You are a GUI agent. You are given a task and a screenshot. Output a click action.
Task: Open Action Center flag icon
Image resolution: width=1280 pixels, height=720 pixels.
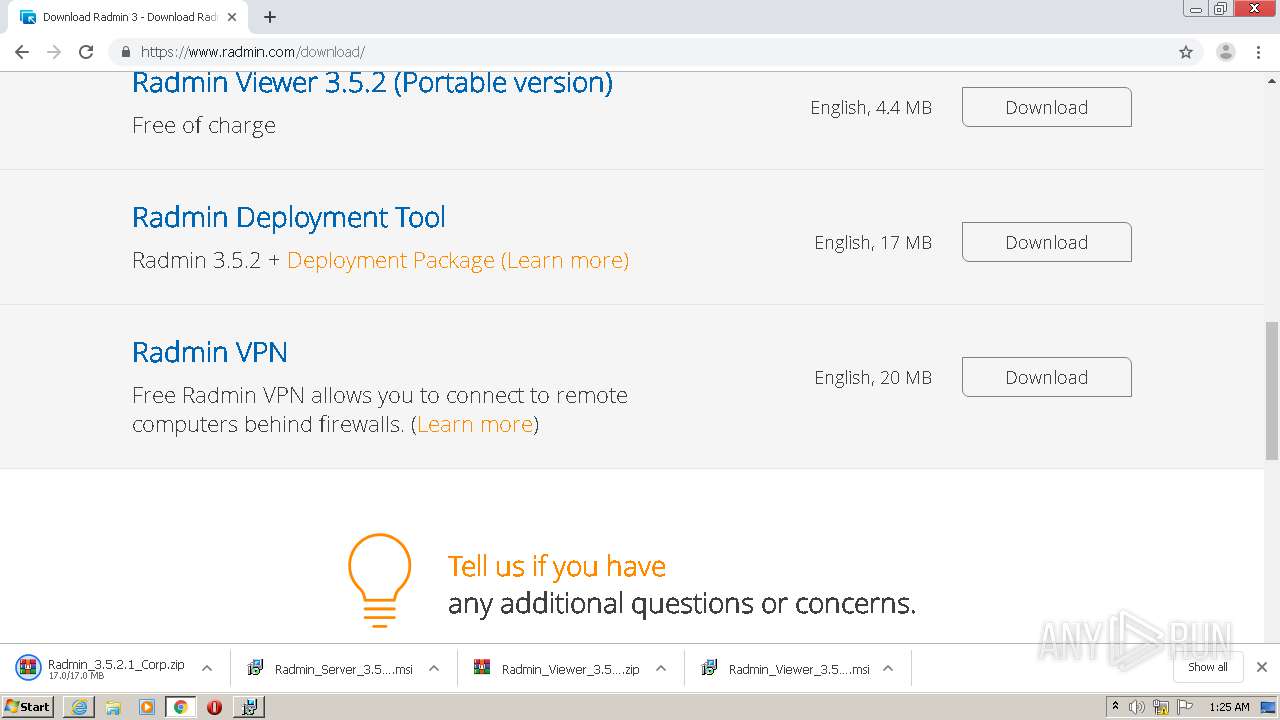tap(1185, 707)
